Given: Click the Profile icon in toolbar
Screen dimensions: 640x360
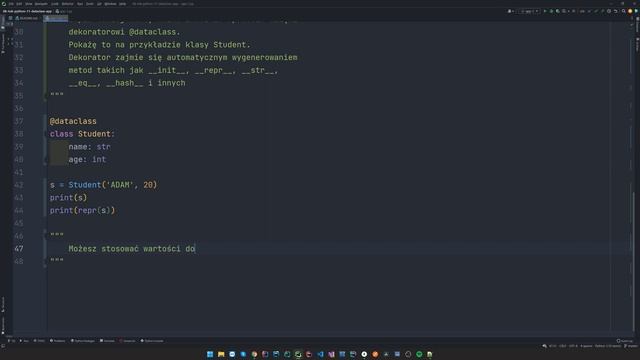Looking at the screenshot, I should tap(564, 11).
